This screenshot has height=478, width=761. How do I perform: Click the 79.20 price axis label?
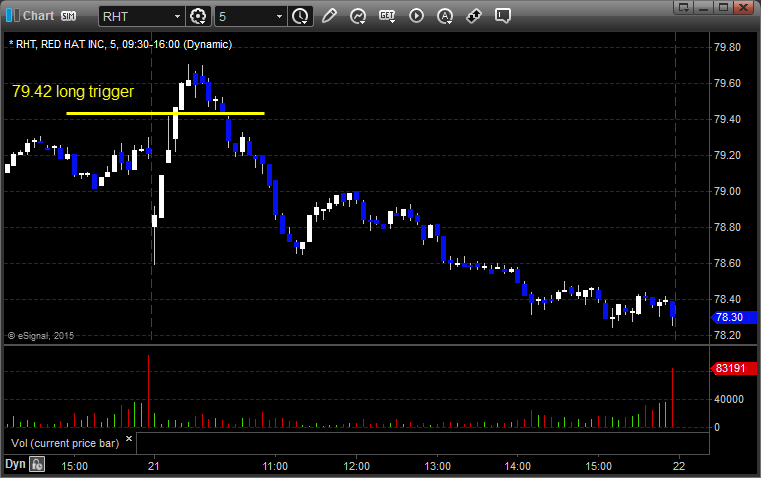point(728,155)
